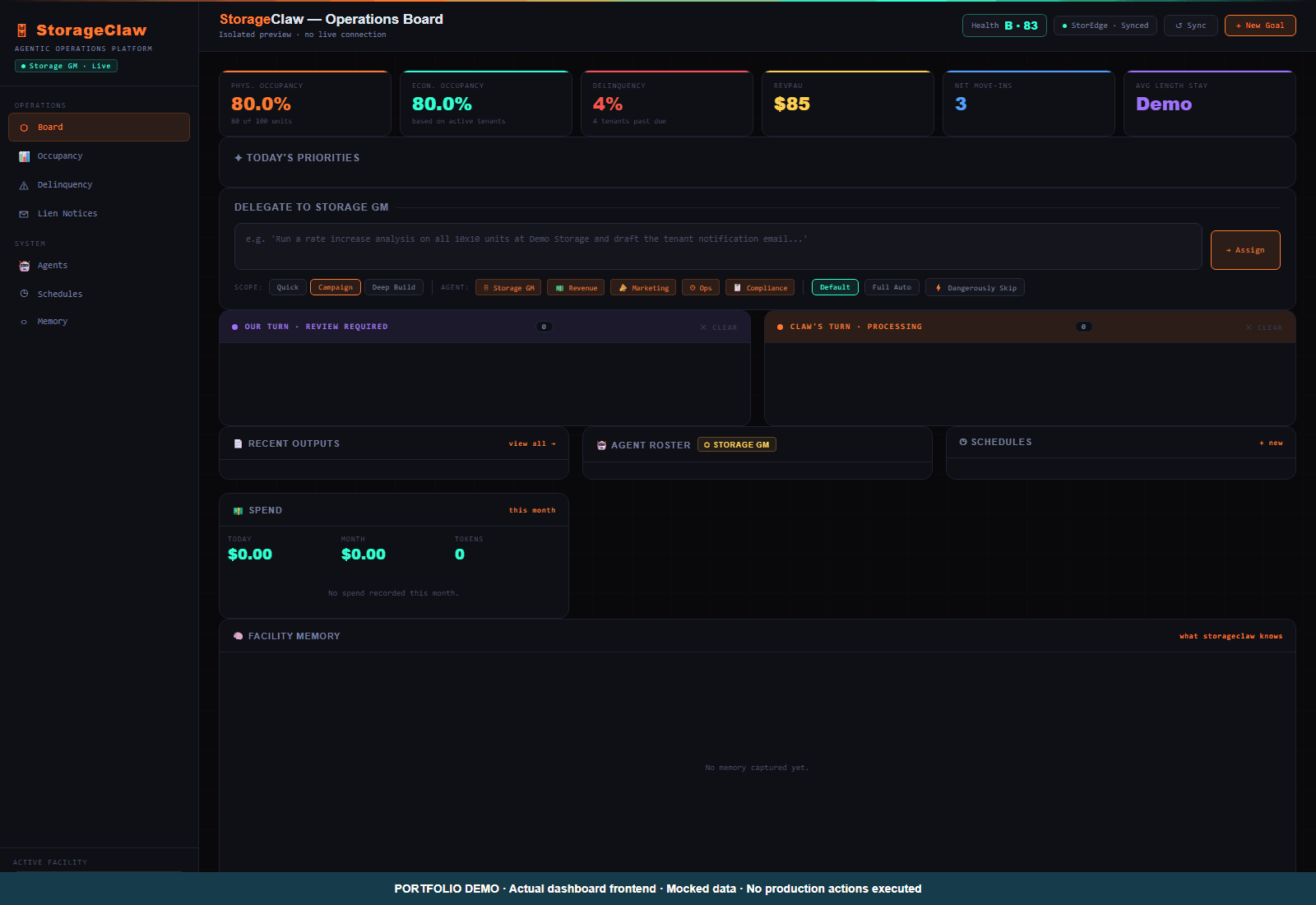Select Dangerously Skip mode
Screen dimensions: 1316x905
coord(975,287)
